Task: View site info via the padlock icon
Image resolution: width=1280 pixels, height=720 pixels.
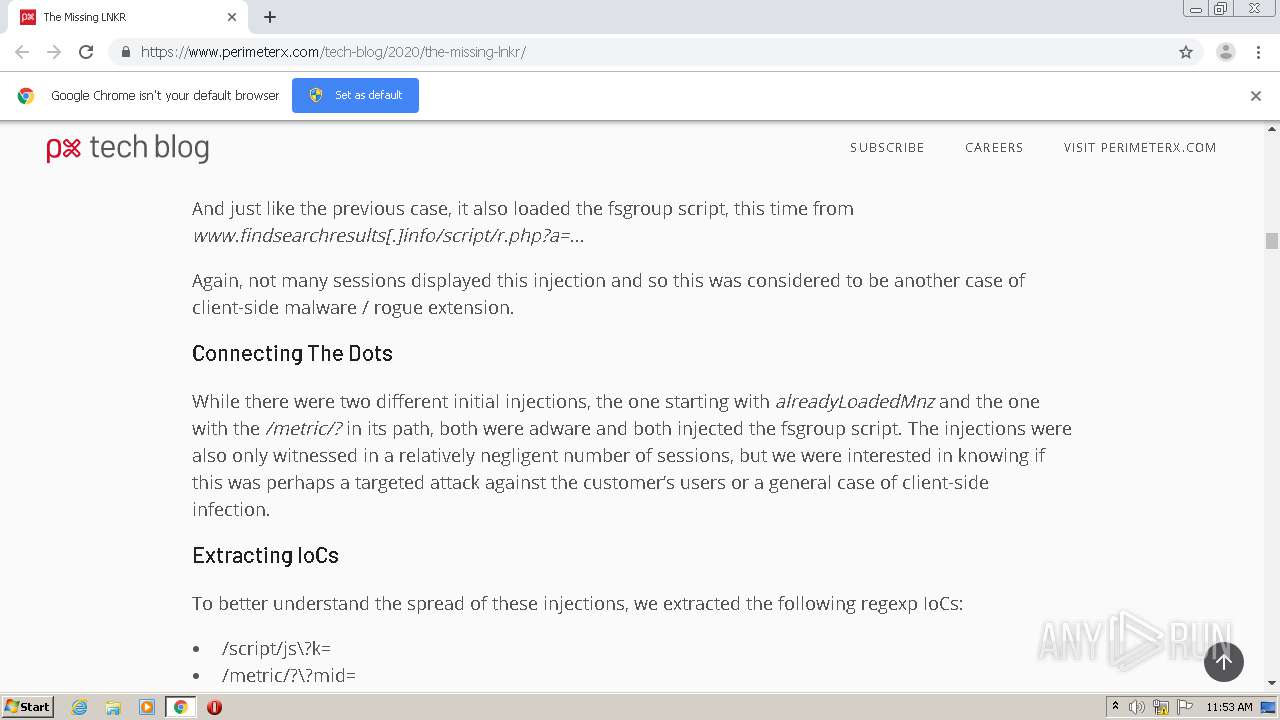Action: 126,52
